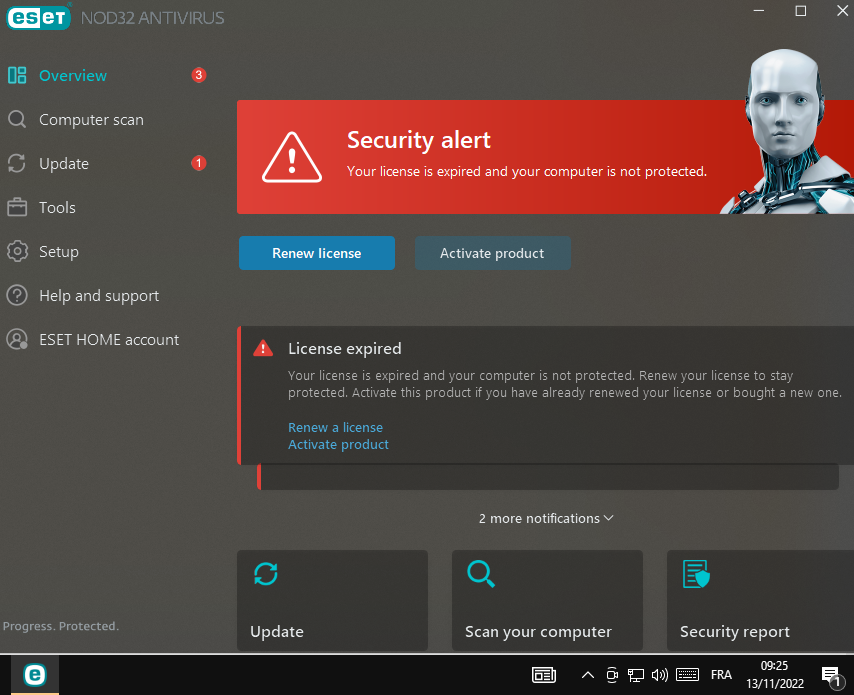Image resolution: width=854 pixels, height=695 pixels.
Task: Click the Update refresh icon in sidebar
Action: tap(17, 163)
